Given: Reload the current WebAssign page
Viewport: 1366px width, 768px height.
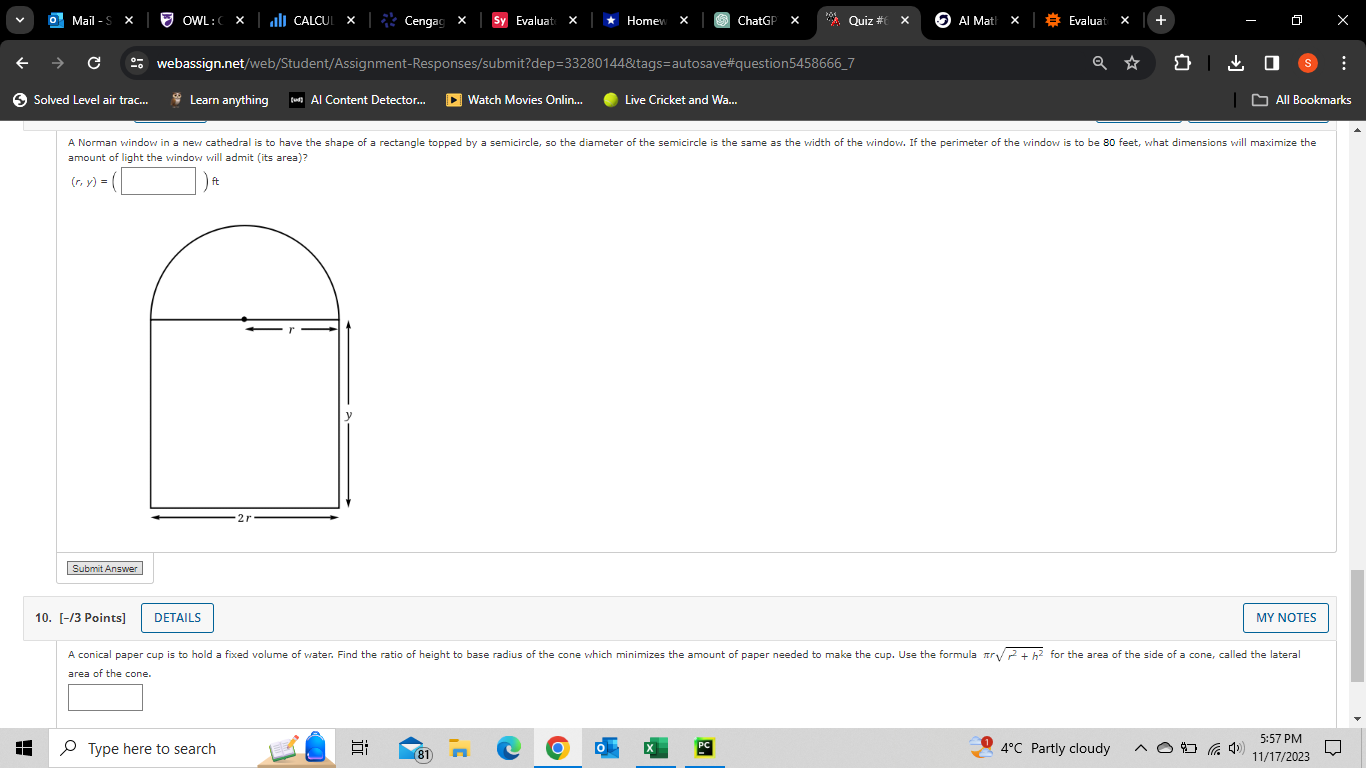Looking at the screenshot, I should [95, 62].
